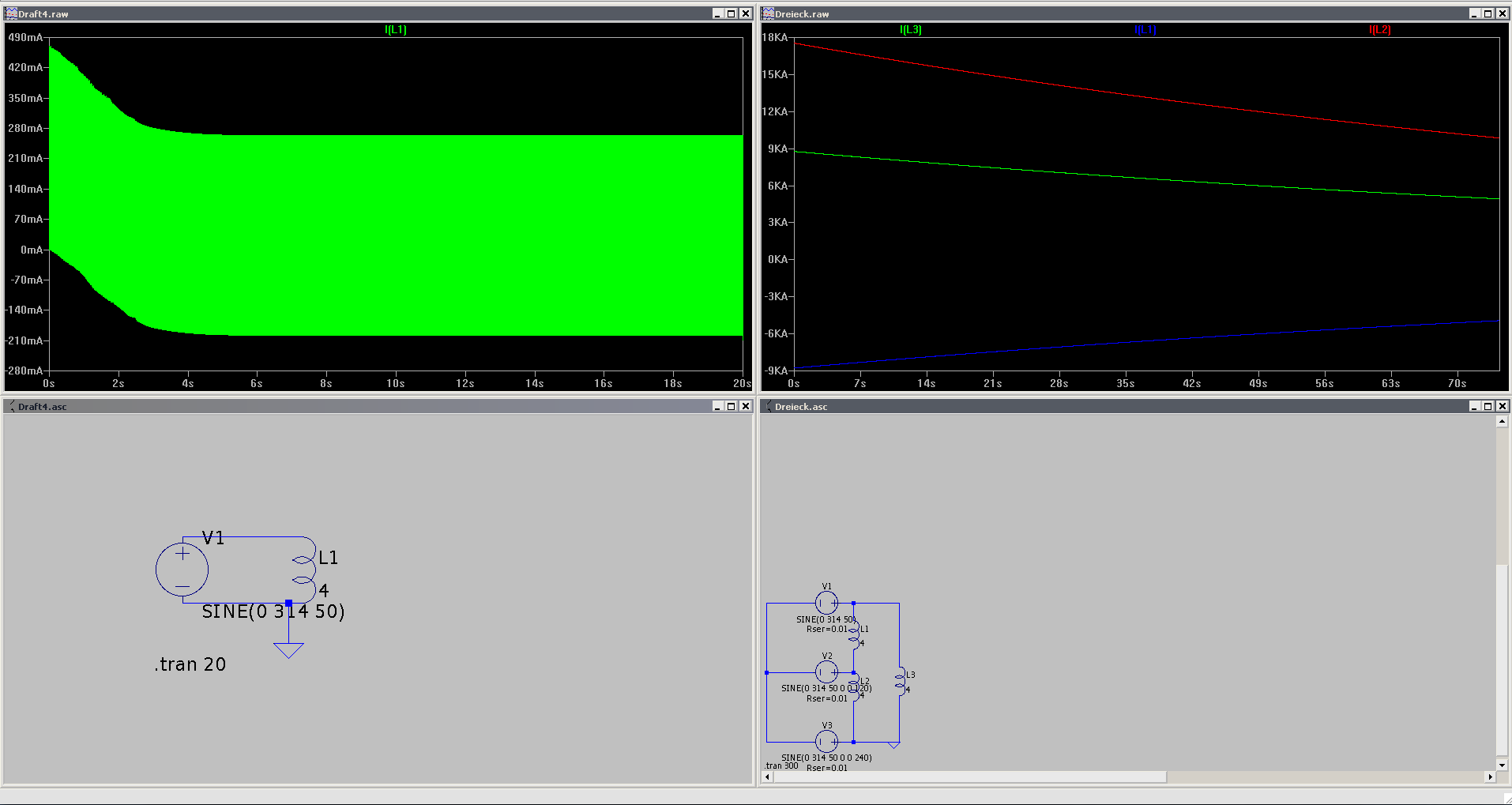Click the 0KA axis label
The height and width of the screenshot is (805, 1512).
pos(778,259)
